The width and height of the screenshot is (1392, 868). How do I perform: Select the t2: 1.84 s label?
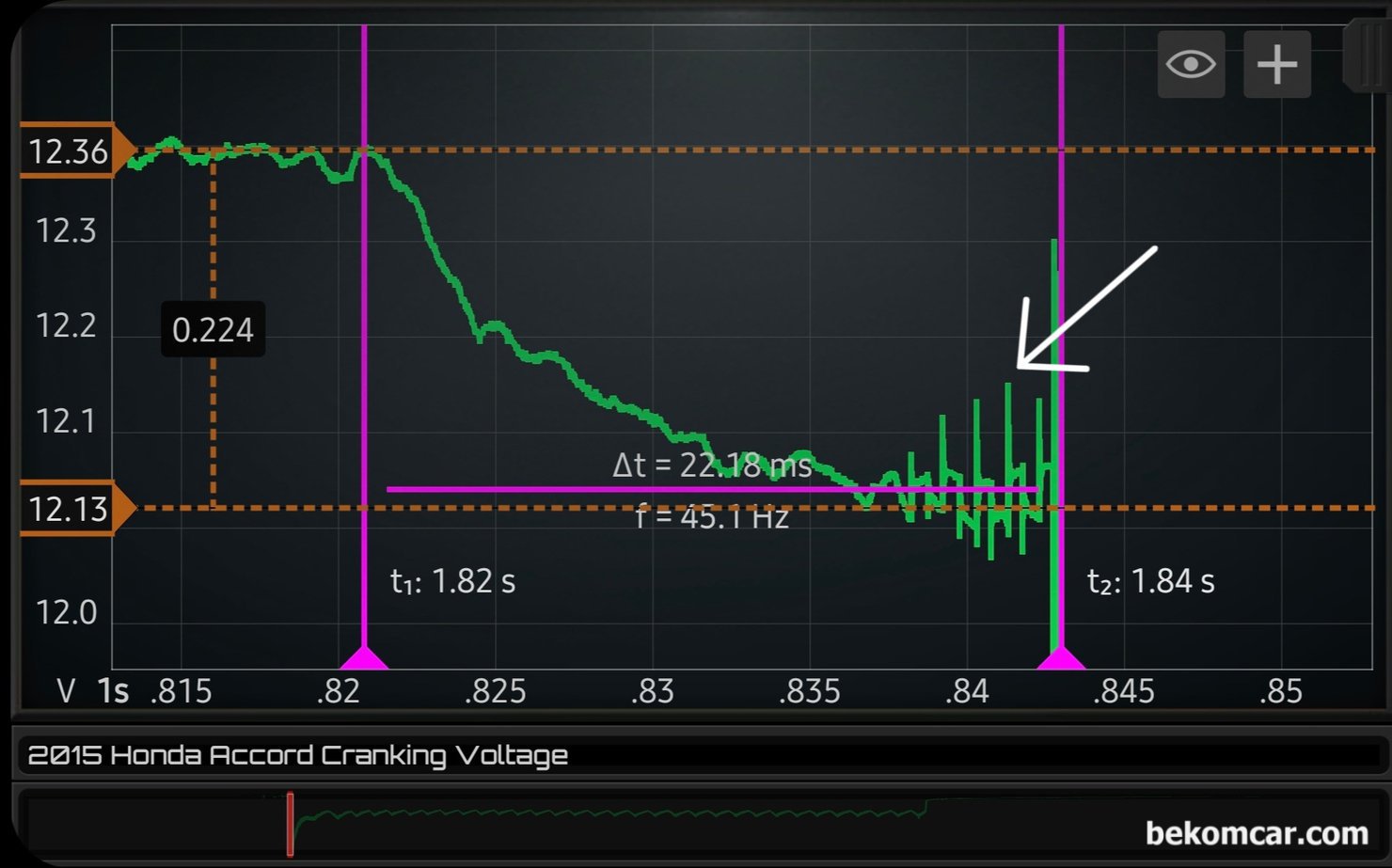[x=1150, y=581]
